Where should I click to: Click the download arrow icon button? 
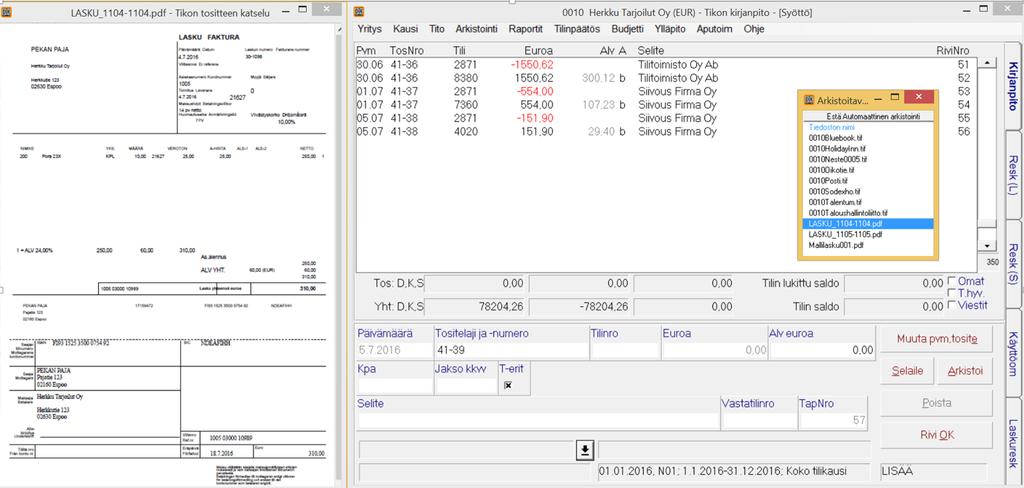point(584,450)
